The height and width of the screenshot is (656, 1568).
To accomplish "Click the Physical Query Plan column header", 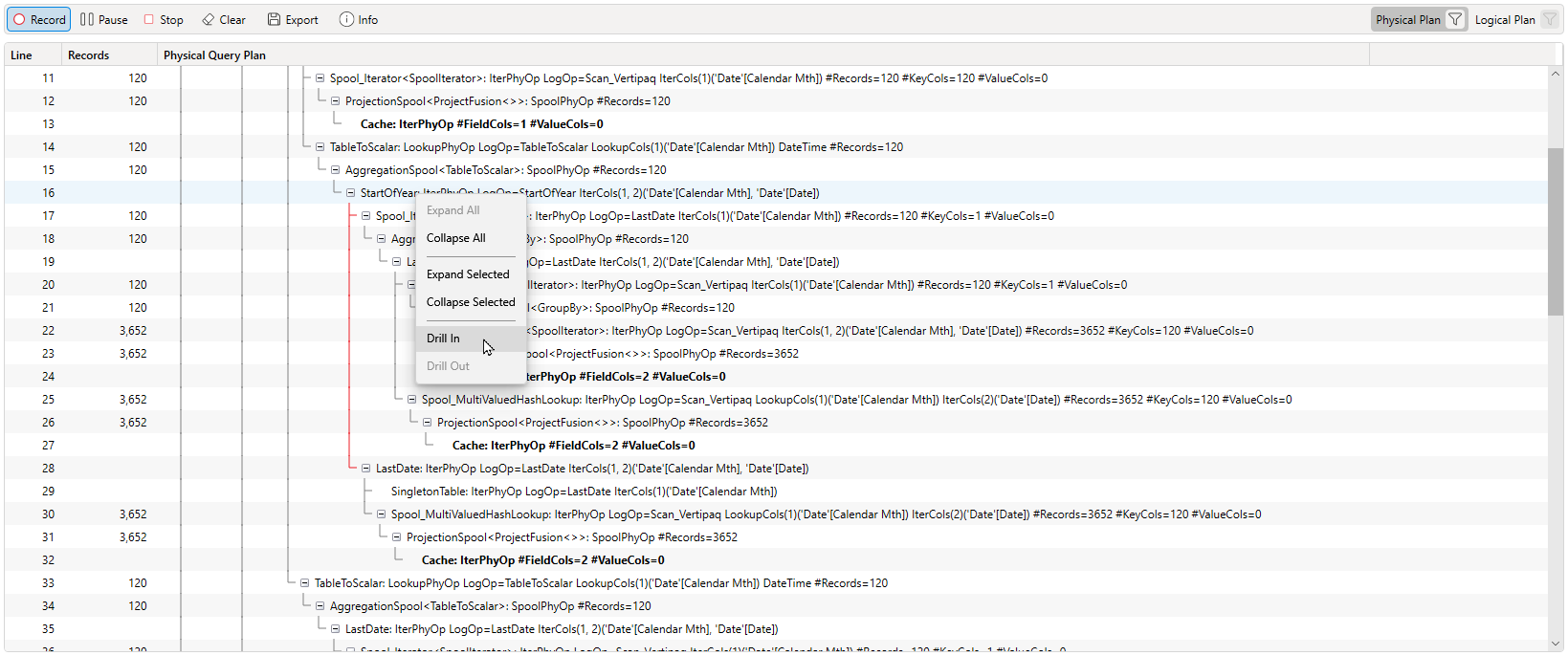I will tap(214, 55).
